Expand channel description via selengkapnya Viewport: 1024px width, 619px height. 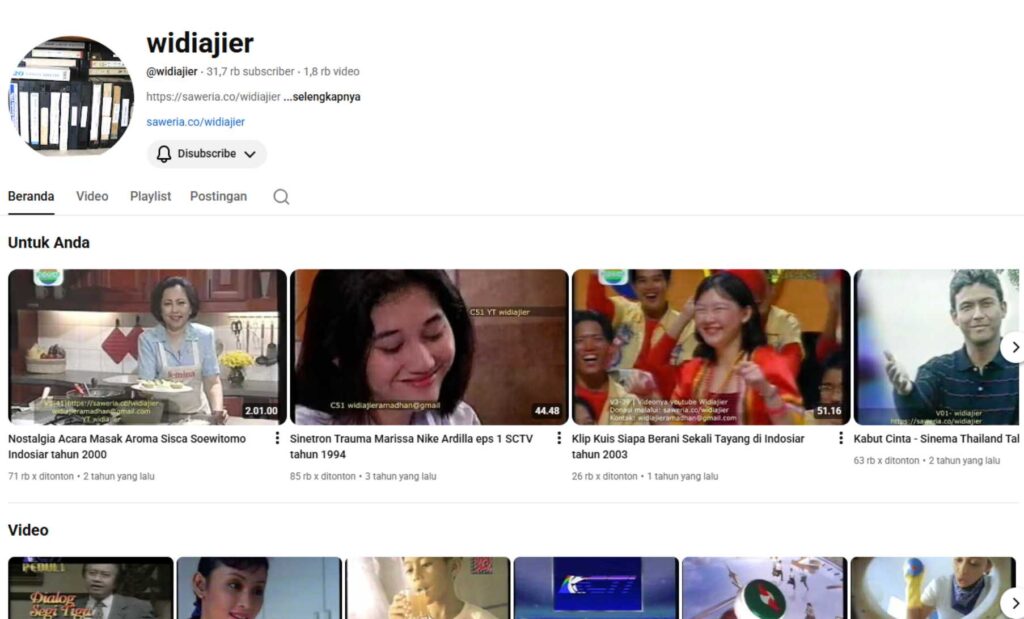click(x=322, y=97)
